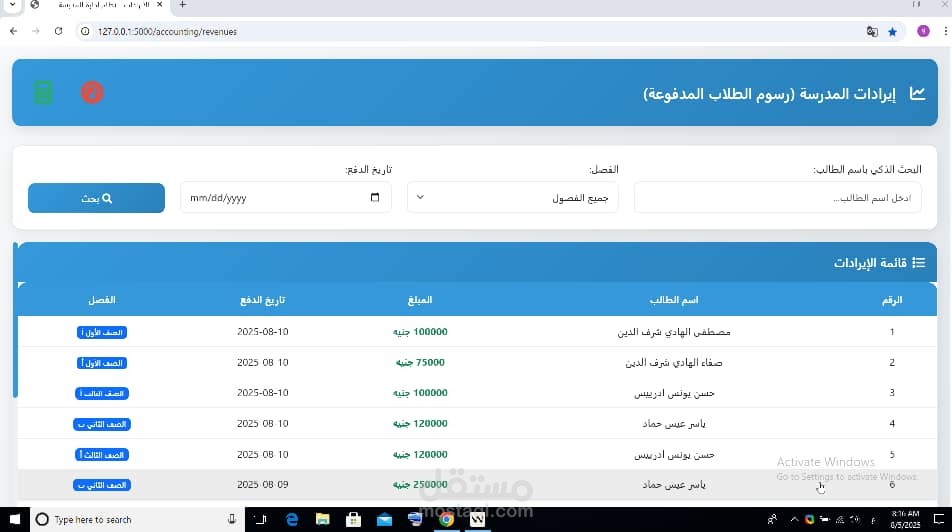Click the الصف الثالث badge in row 5

pyautogui.click(x=102, y=454)
